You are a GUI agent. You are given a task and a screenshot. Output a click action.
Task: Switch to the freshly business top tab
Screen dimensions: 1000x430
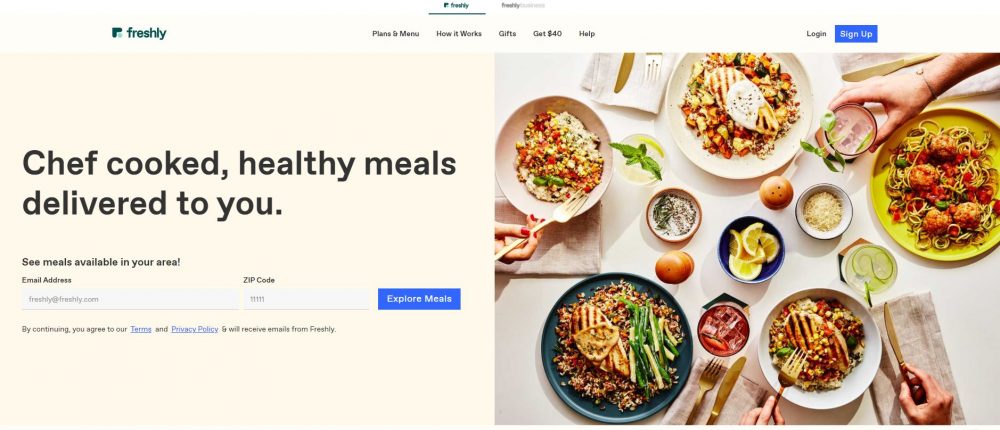click(x=523, y=6)
